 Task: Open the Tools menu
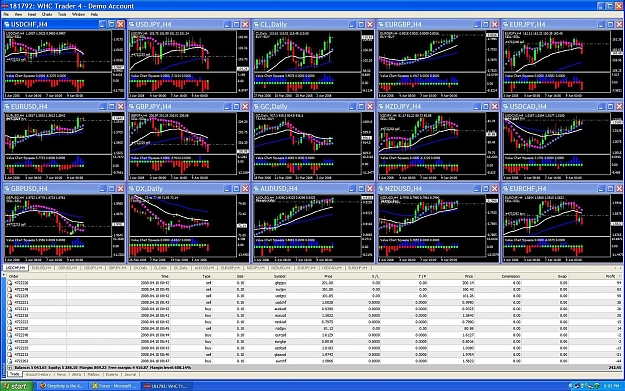62,14
